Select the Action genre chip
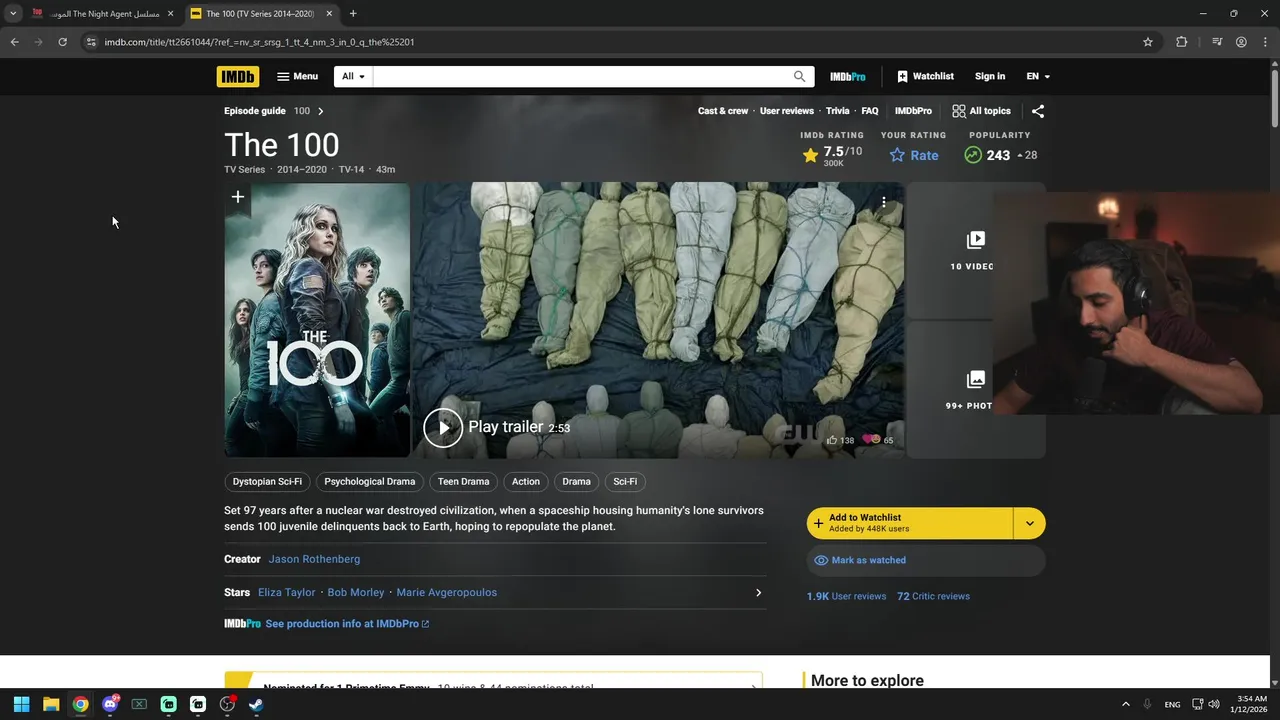The width and height of the screenshot is (1280, 720). coord(526,482)
